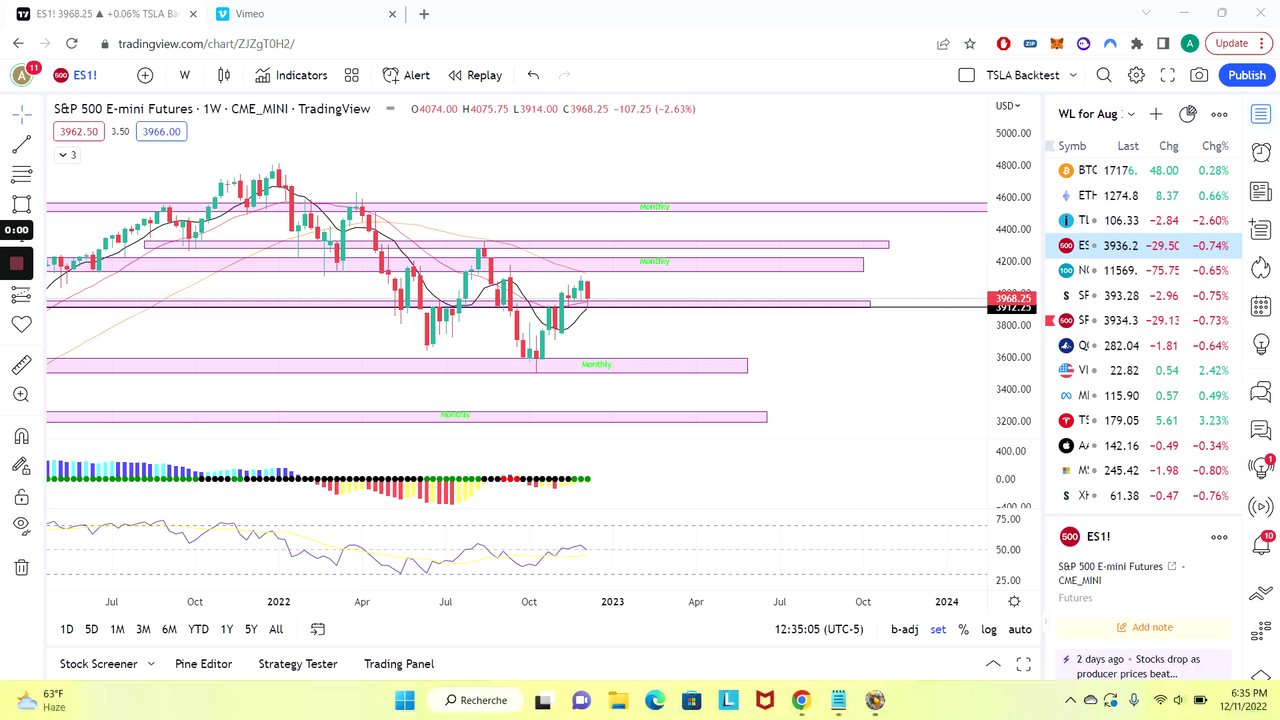Open candlestick chart style selector
Screen dimensions: 1280x720
point(224,75)
